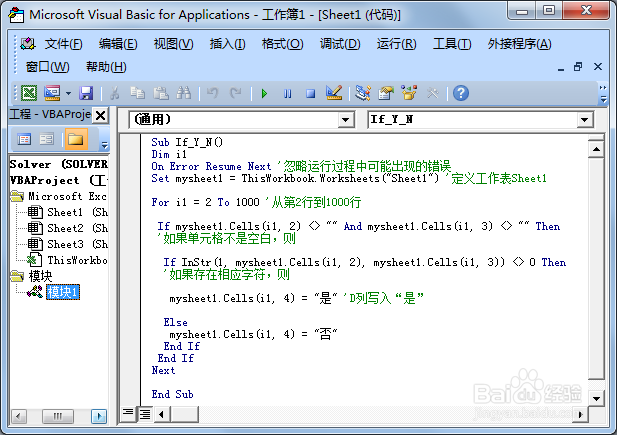Click the Find binoculars icon

[x=184, y=93]
